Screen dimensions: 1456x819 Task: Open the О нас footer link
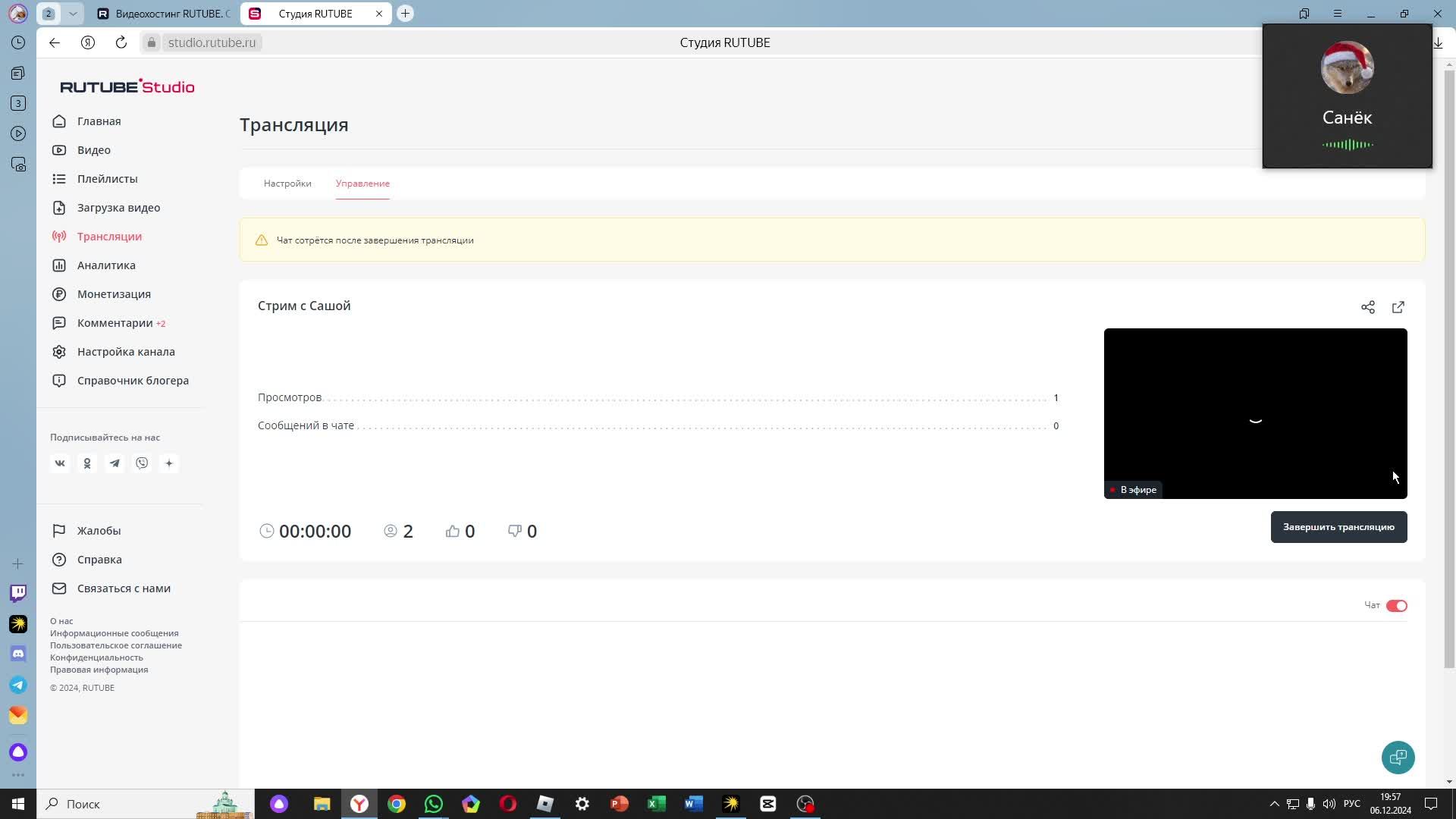61,621
